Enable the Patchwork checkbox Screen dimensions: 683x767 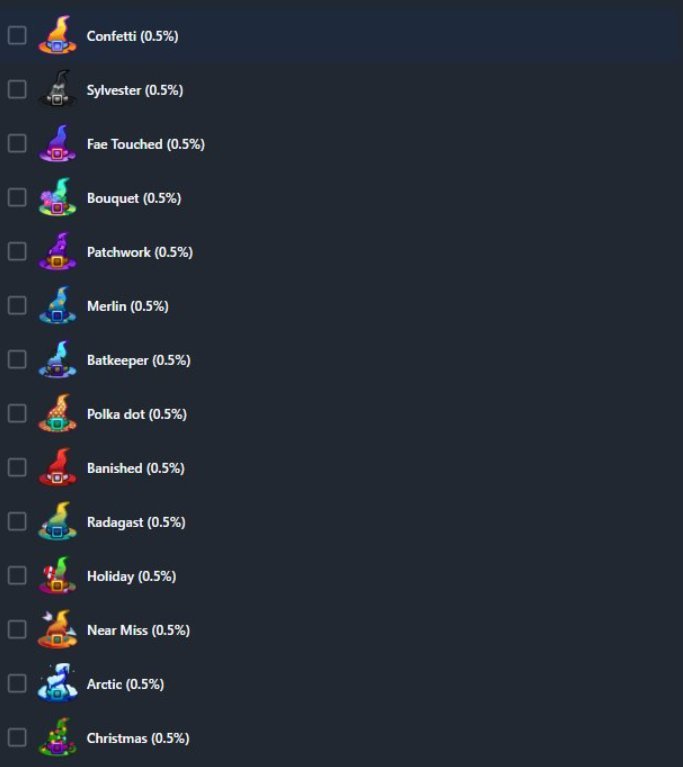(17, 251)
